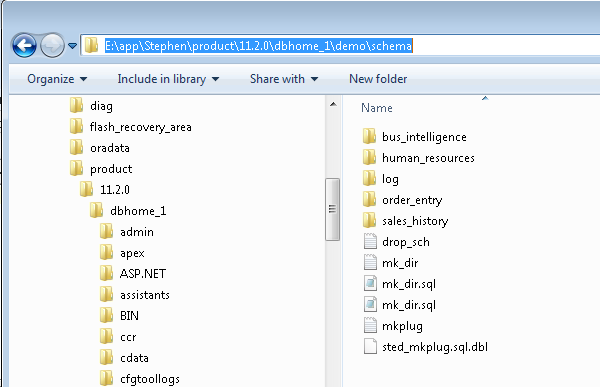Click the human_resources folder name
600x387 pixels.
click(x=428, y=158)
